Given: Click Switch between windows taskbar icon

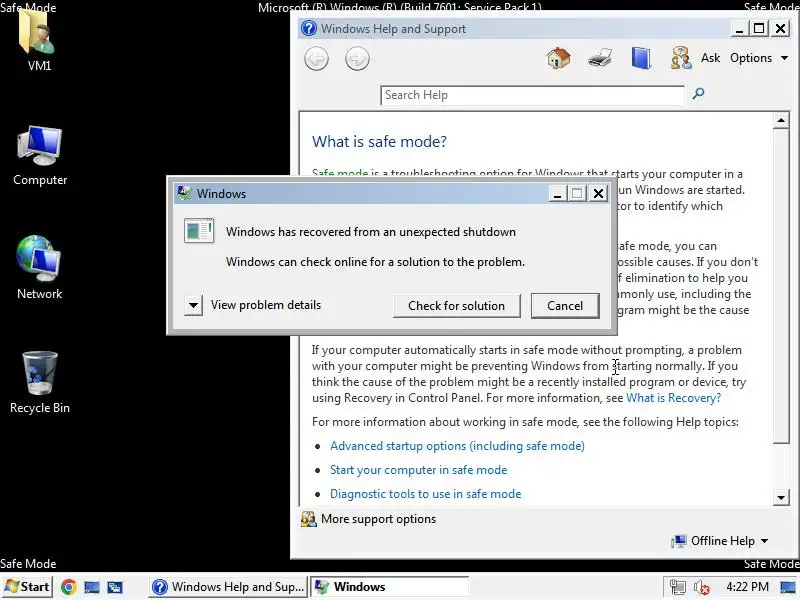Looking at the screenshot, I should tap(115, 587).
